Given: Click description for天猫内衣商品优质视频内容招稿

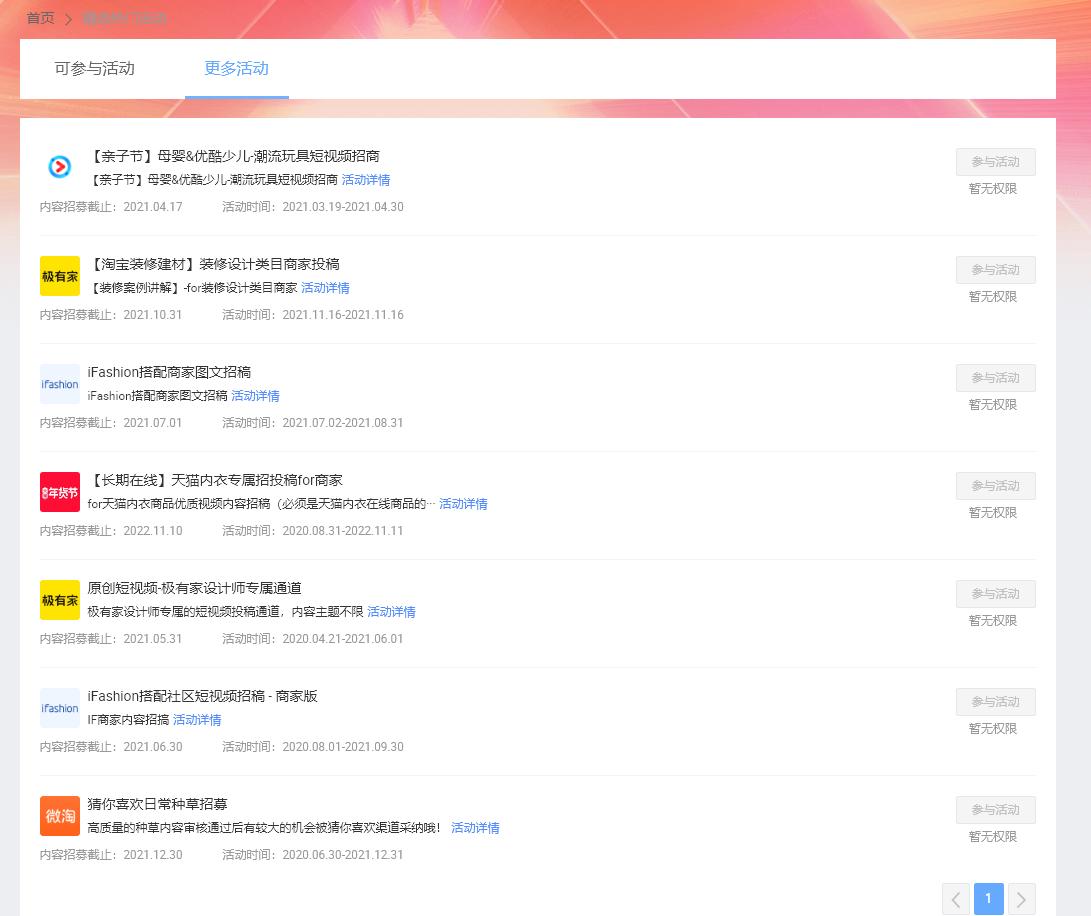Looking at the screenshot, I should coord(262,503).
